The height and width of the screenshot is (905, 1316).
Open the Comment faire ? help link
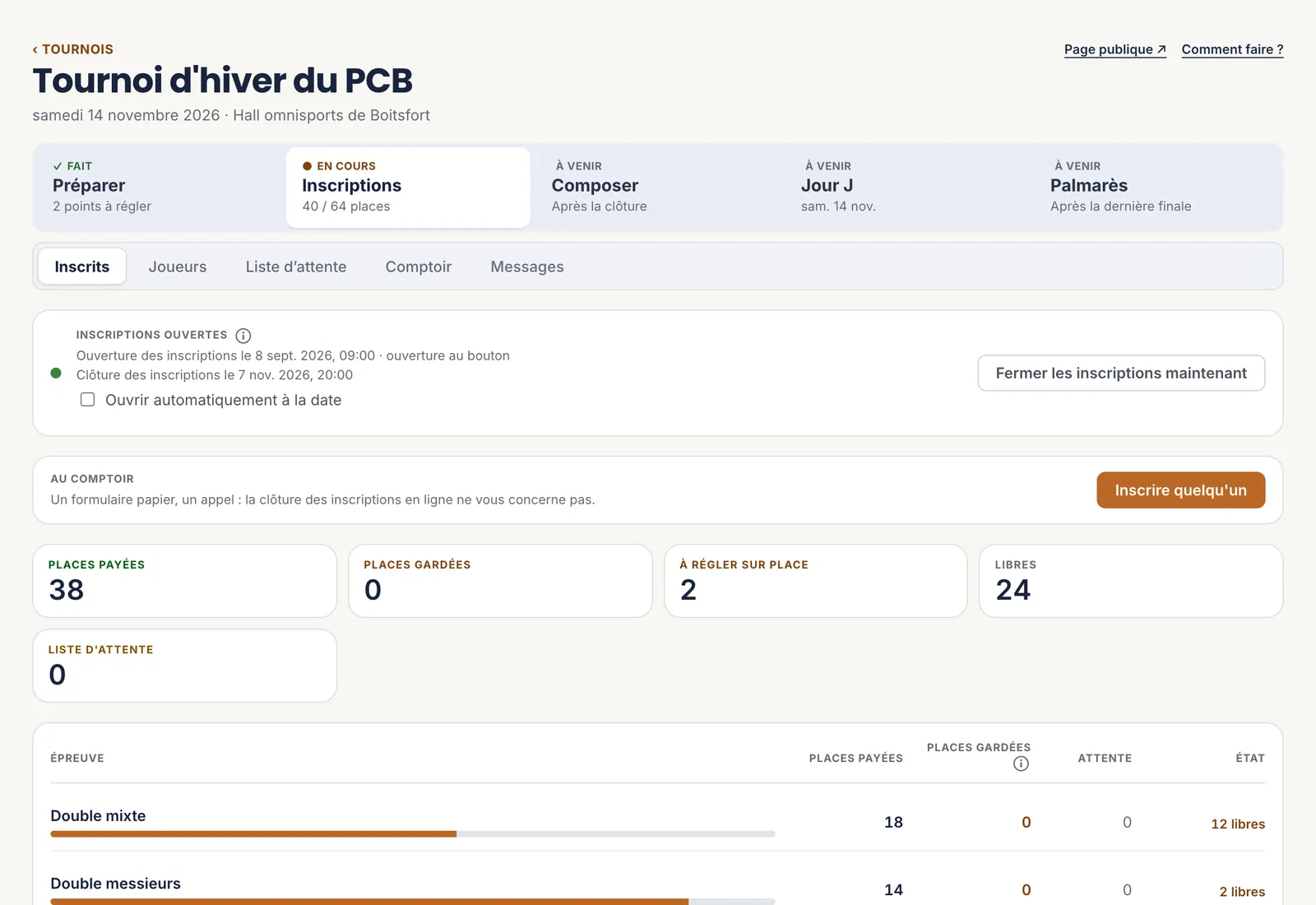(1232, 49)
